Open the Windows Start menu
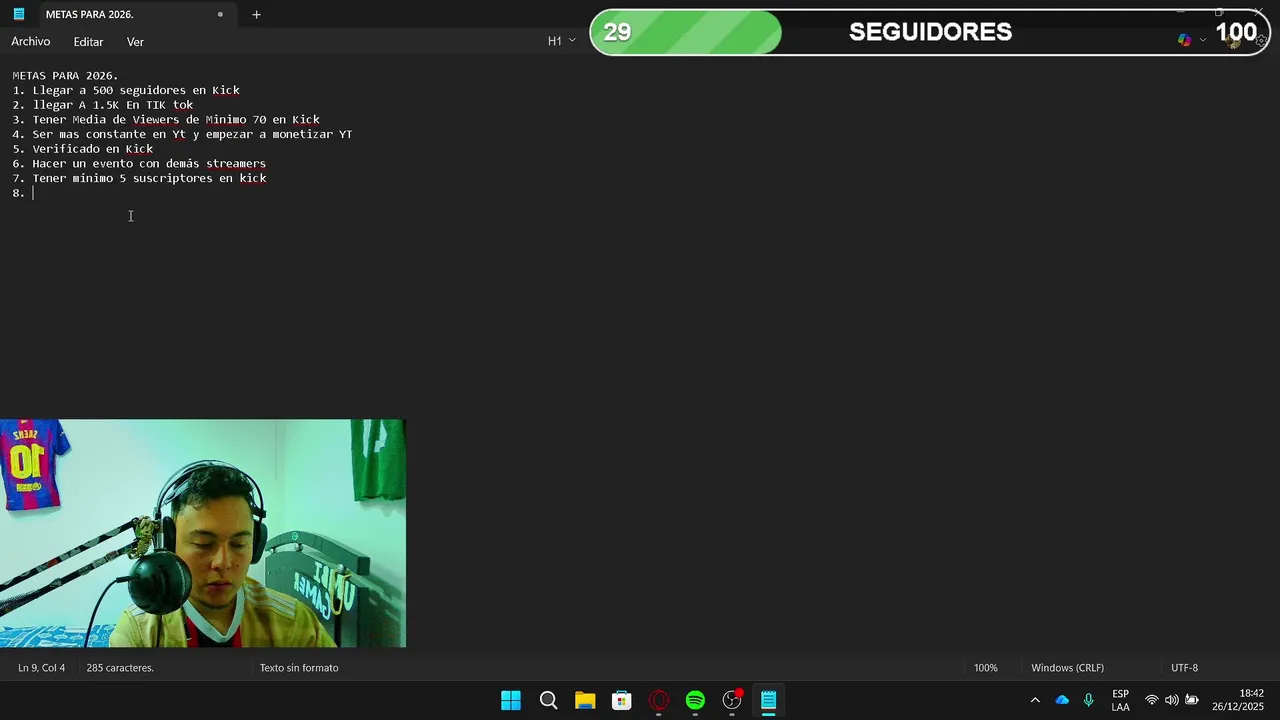The height and width of the screenshot is (720, 1280). click(510, 700)
